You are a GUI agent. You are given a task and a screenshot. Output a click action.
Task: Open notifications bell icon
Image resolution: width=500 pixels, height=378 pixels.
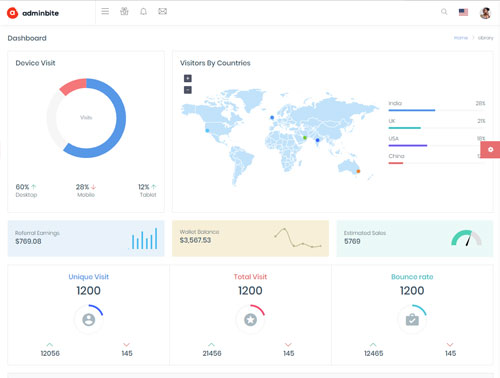click(143, 12)
